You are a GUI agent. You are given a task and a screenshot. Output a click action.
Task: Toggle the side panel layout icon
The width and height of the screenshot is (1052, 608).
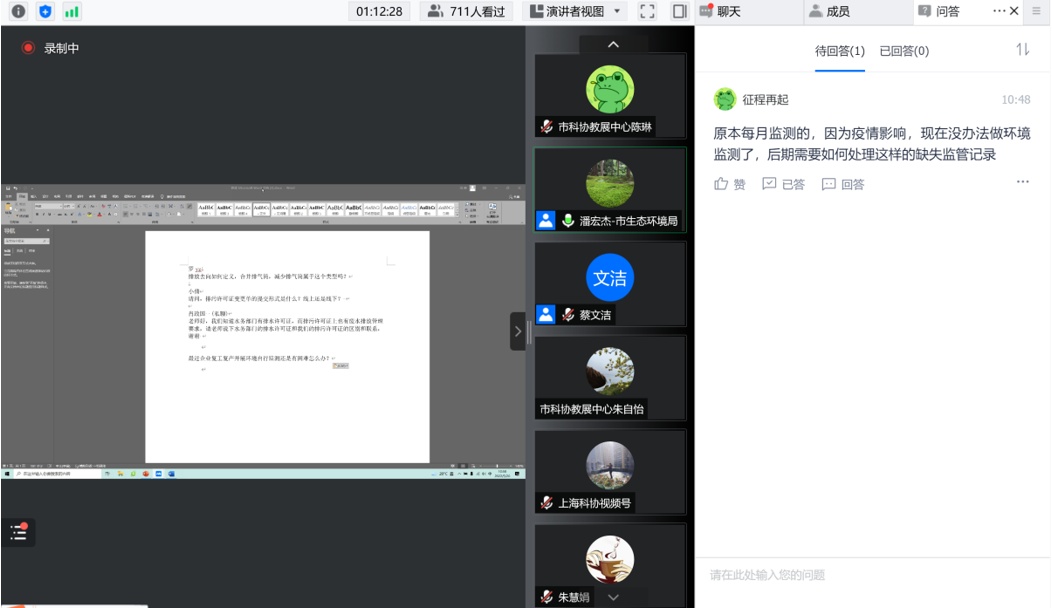click(680, 12)
